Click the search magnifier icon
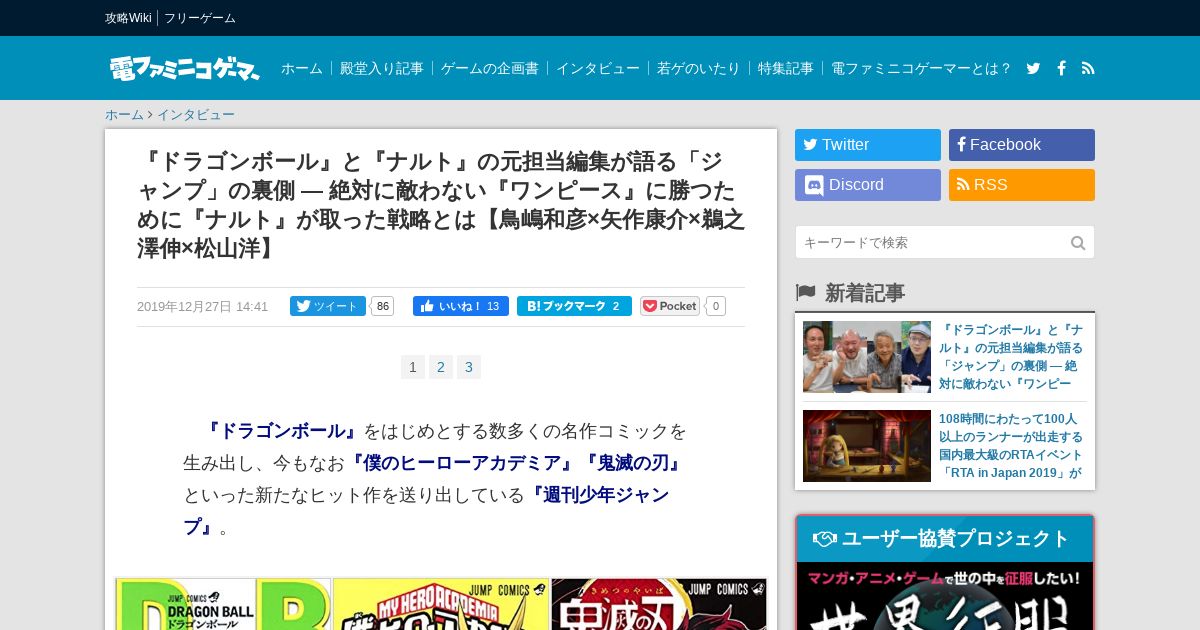Image resolution: width=1200 pixels, height=630 pixels. point(1078,243)
